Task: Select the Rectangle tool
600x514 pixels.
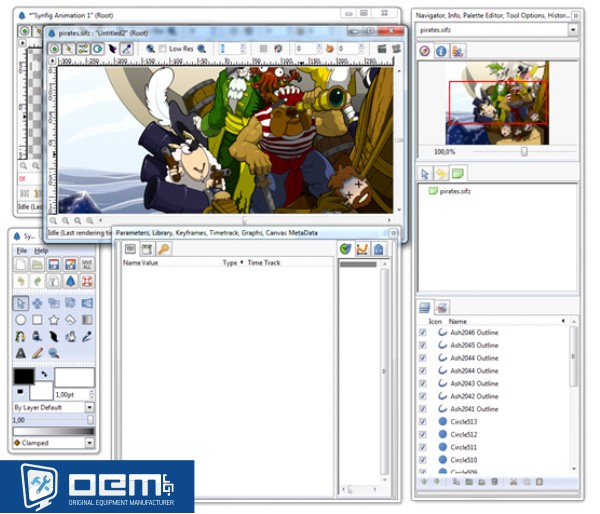Action: tap(38, 320)
